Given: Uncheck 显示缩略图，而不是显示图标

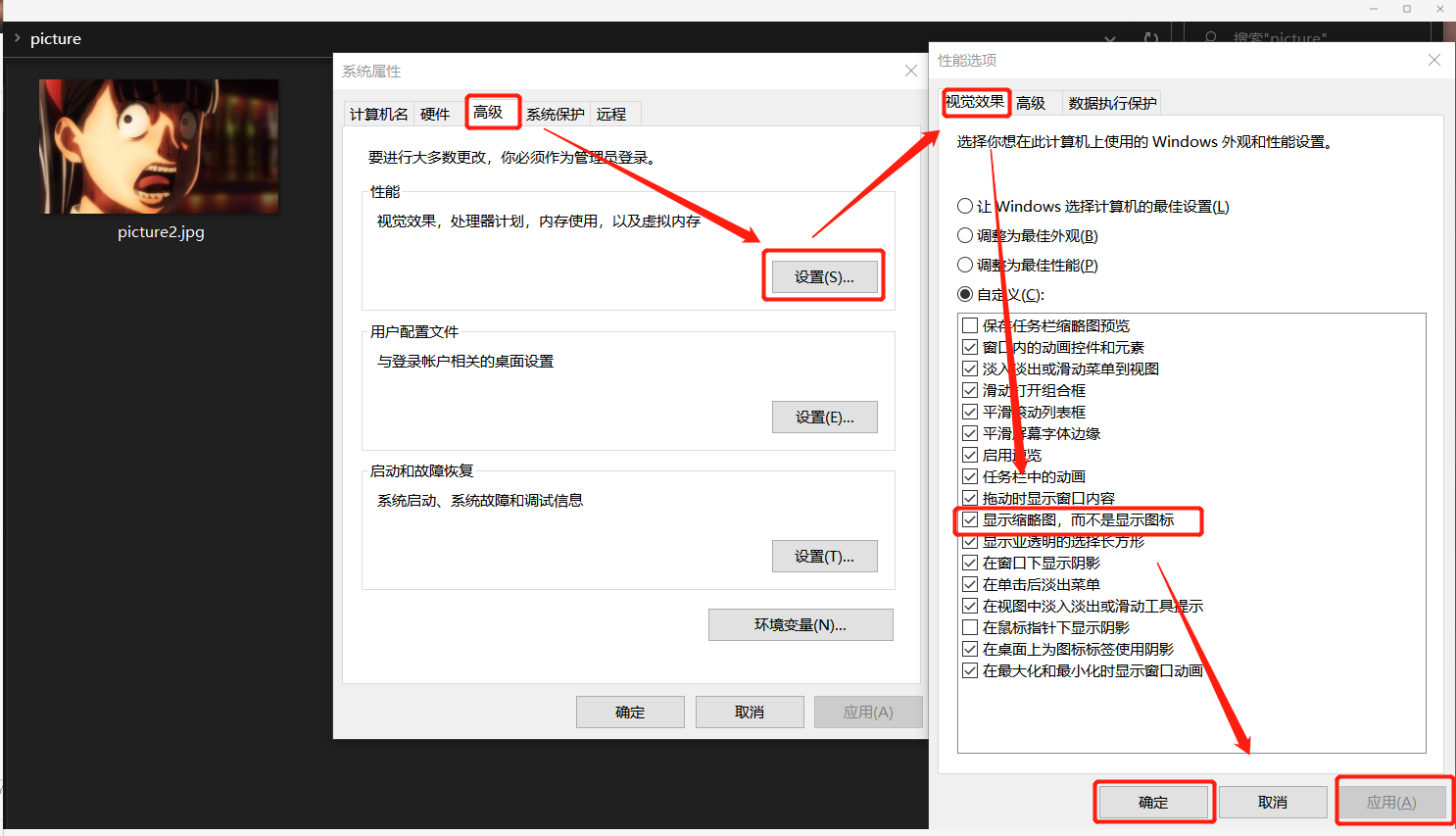Looking at the screenshot, I should click(969, 520).
